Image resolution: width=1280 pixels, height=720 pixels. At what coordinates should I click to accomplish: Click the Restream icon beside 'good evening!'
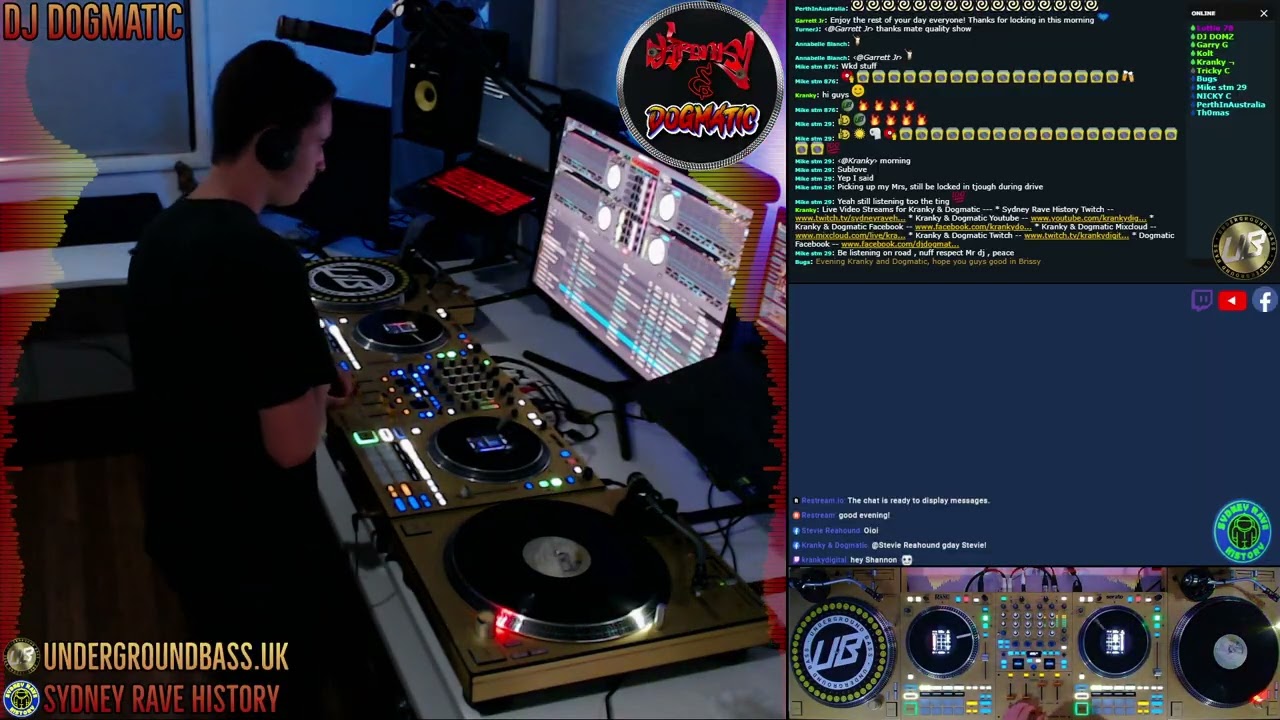[797, 515]
